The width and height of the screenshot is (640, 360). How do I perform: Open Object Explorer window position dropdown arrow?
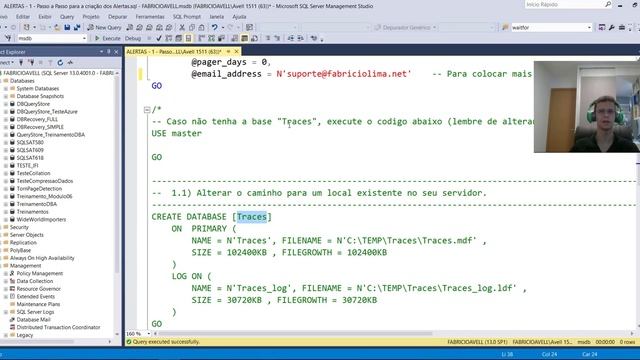tap(101, 52)
